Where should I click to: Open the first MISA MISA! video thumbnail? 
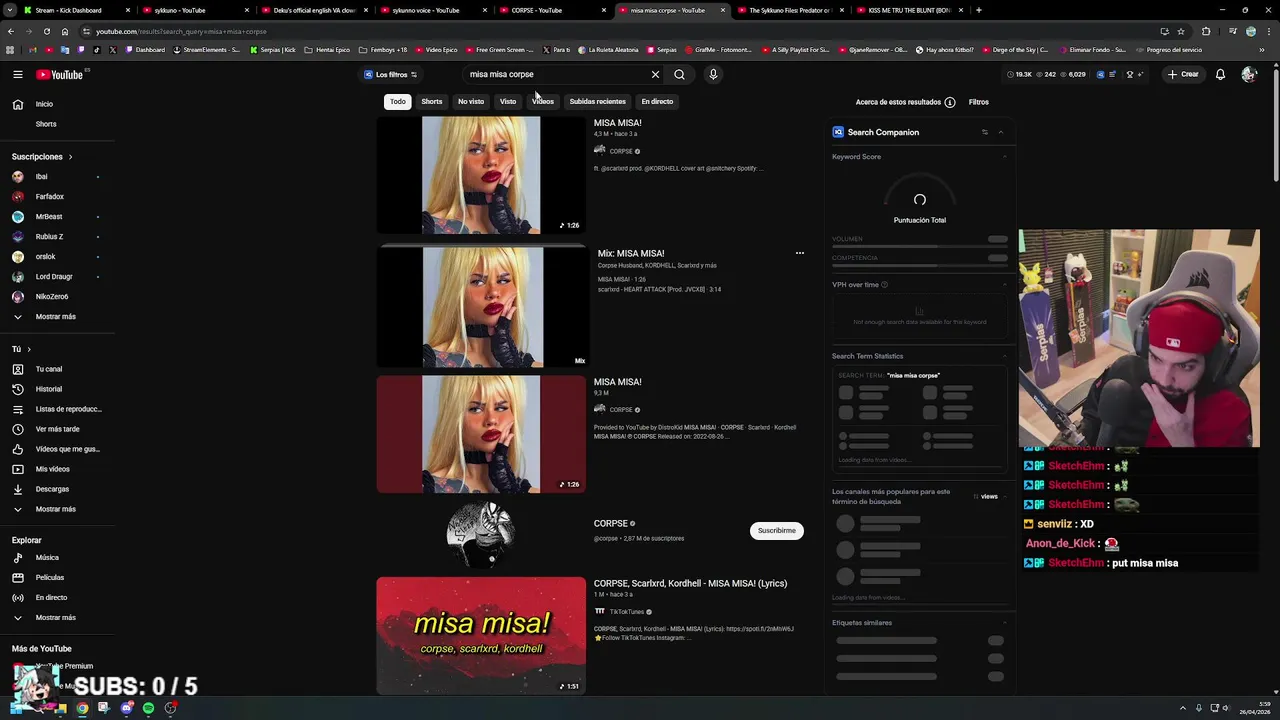coord(481,175)
